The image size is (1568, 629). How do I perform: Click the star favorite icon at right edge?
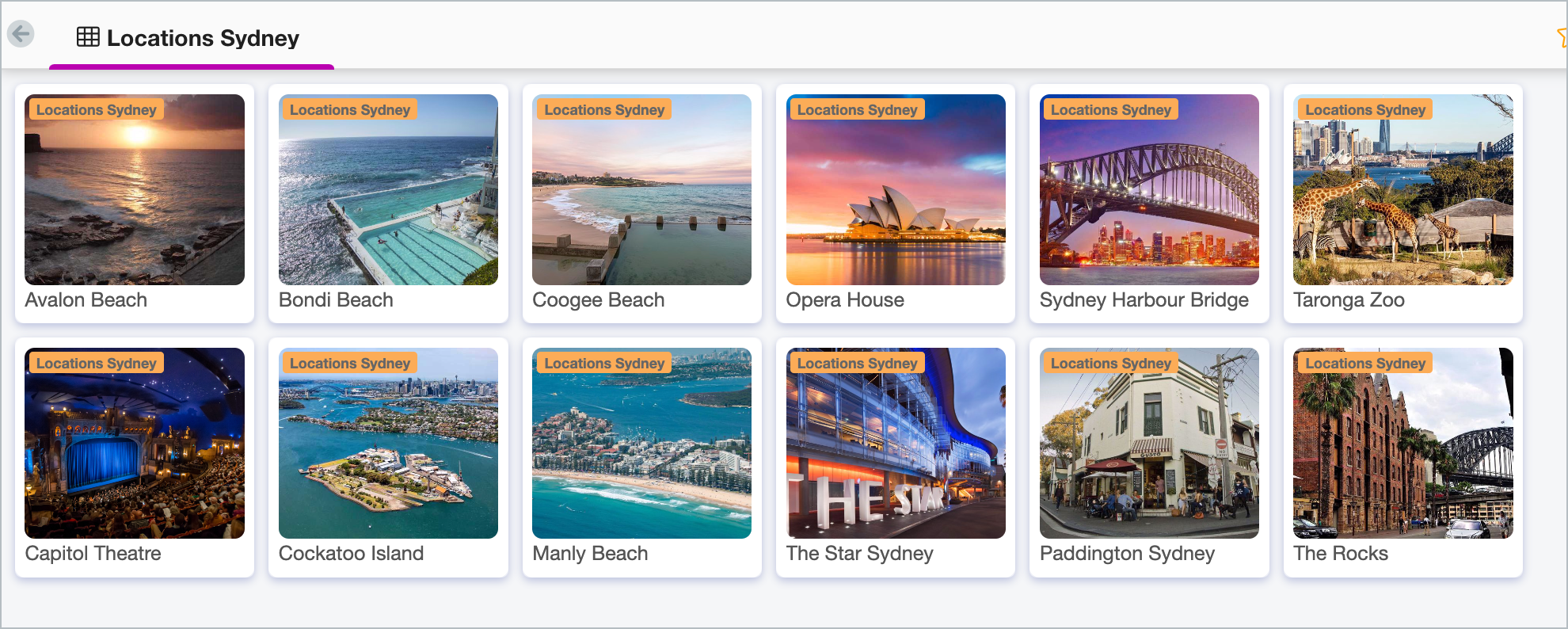pyautogui.click(x=1562, y=37)
